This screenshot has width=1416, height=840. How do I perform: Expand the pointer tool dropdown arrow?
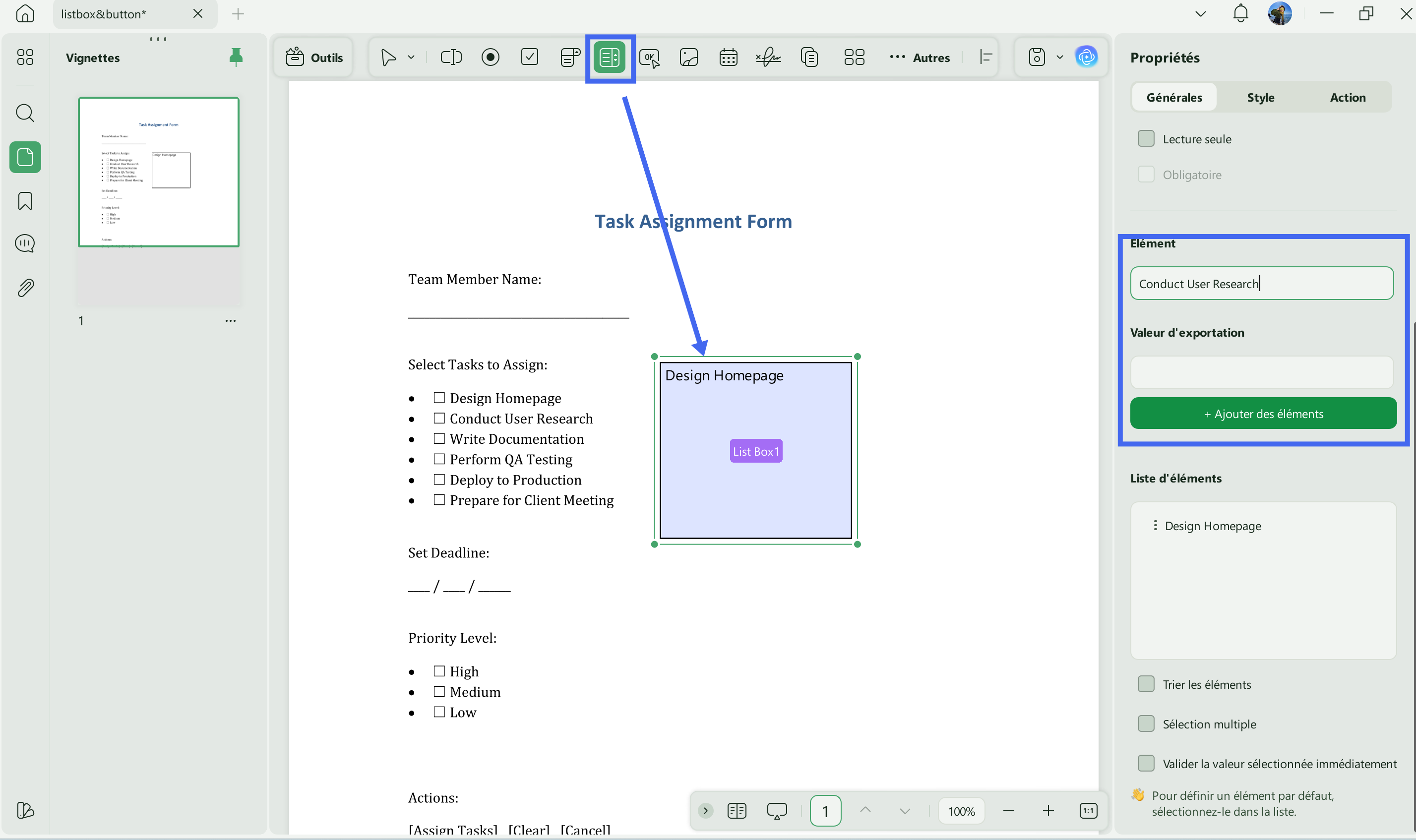pyautogui.click(x=411, y=57)
